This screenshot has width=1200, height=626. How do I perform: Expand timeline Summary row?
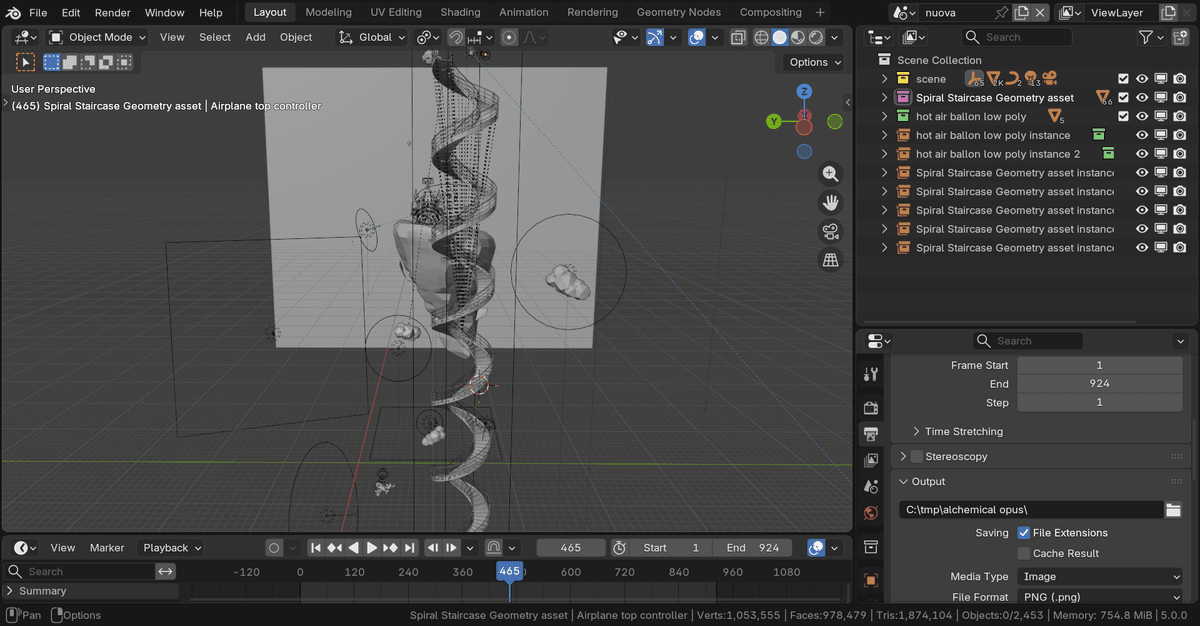coord(10,591)
